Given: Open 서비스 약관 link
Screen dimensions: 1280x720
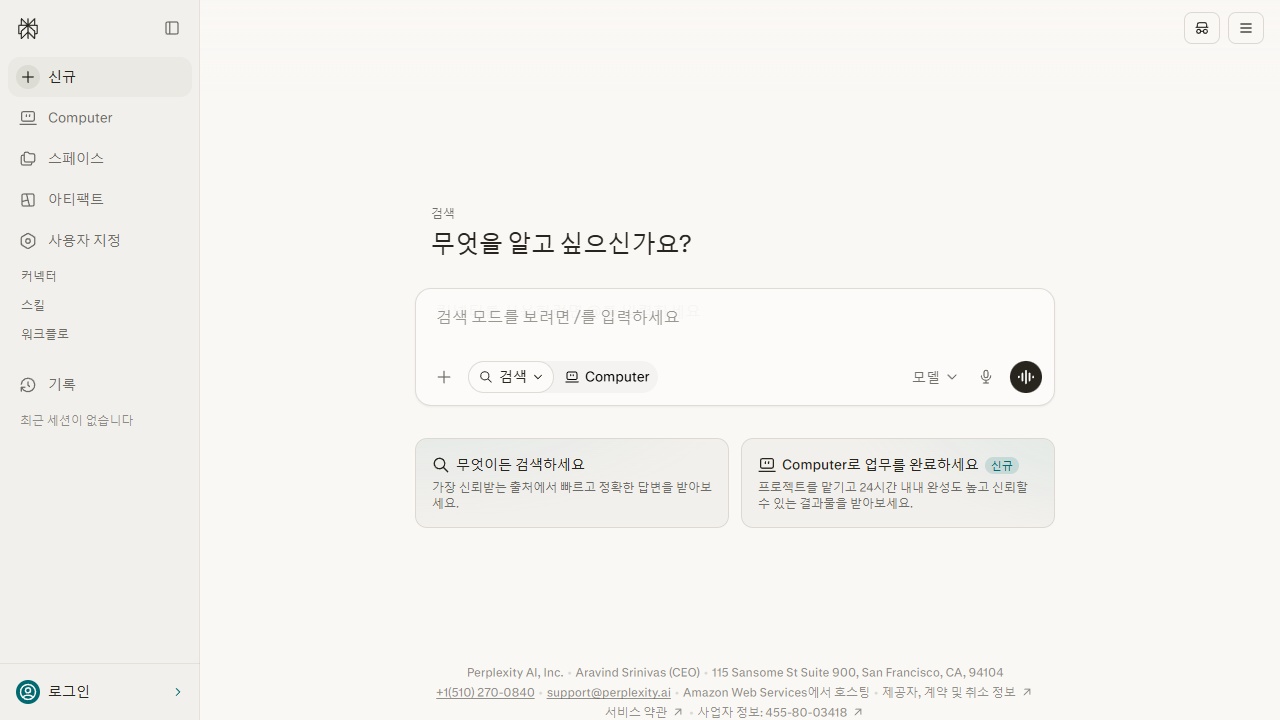Looking at the screenshot, I should click(x=636, y=713).
